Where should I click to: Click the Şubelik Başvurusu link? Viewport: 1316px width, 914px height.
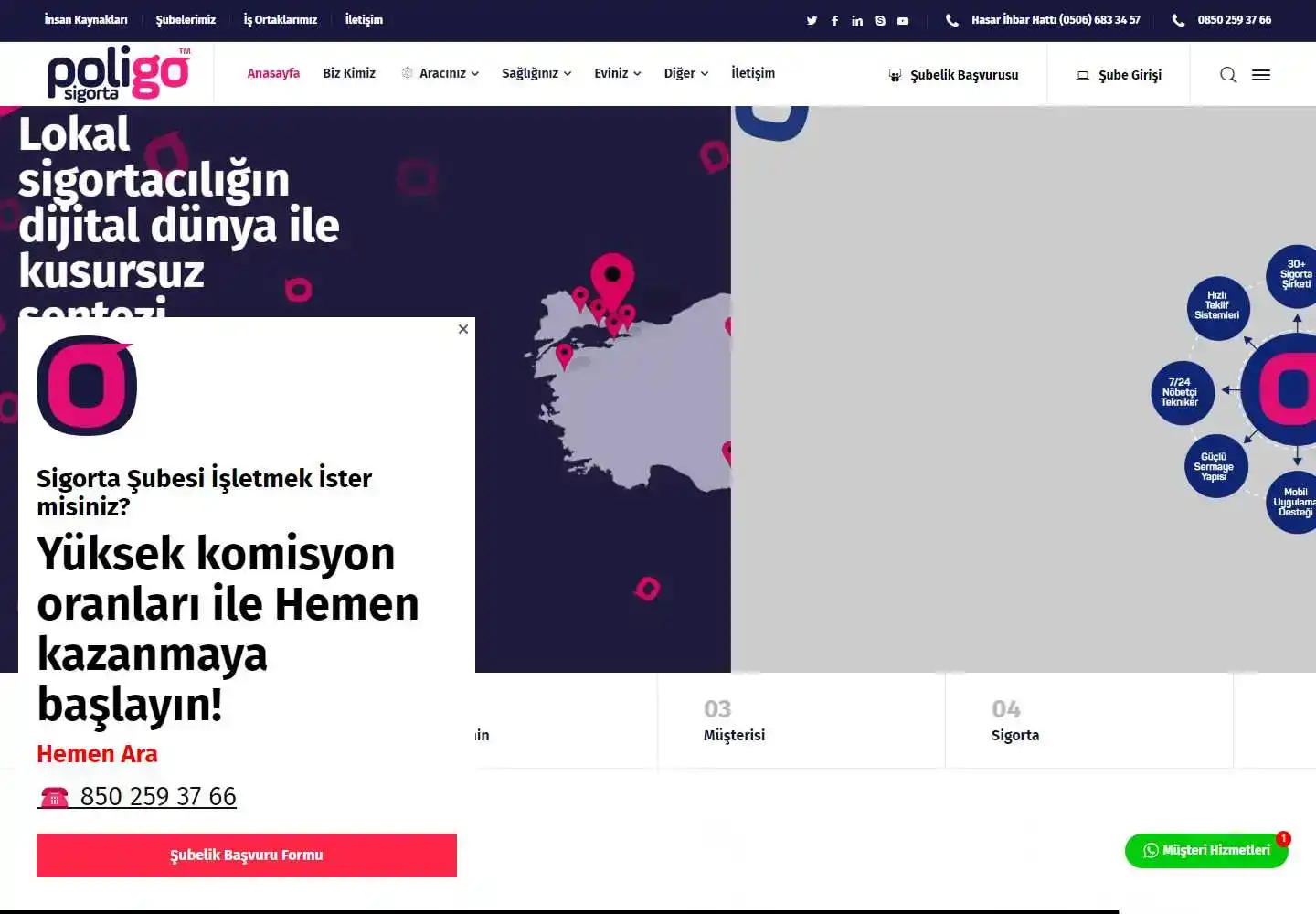point(964,75)
